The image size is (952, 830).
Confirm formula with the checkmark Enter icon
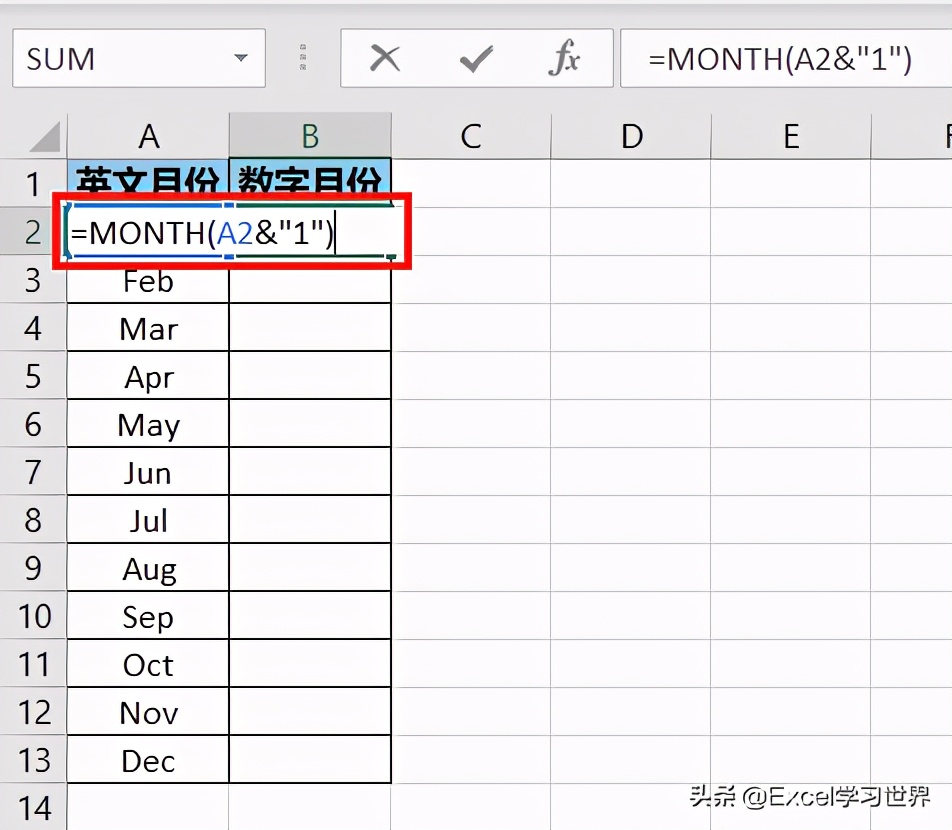pos(477,59)
